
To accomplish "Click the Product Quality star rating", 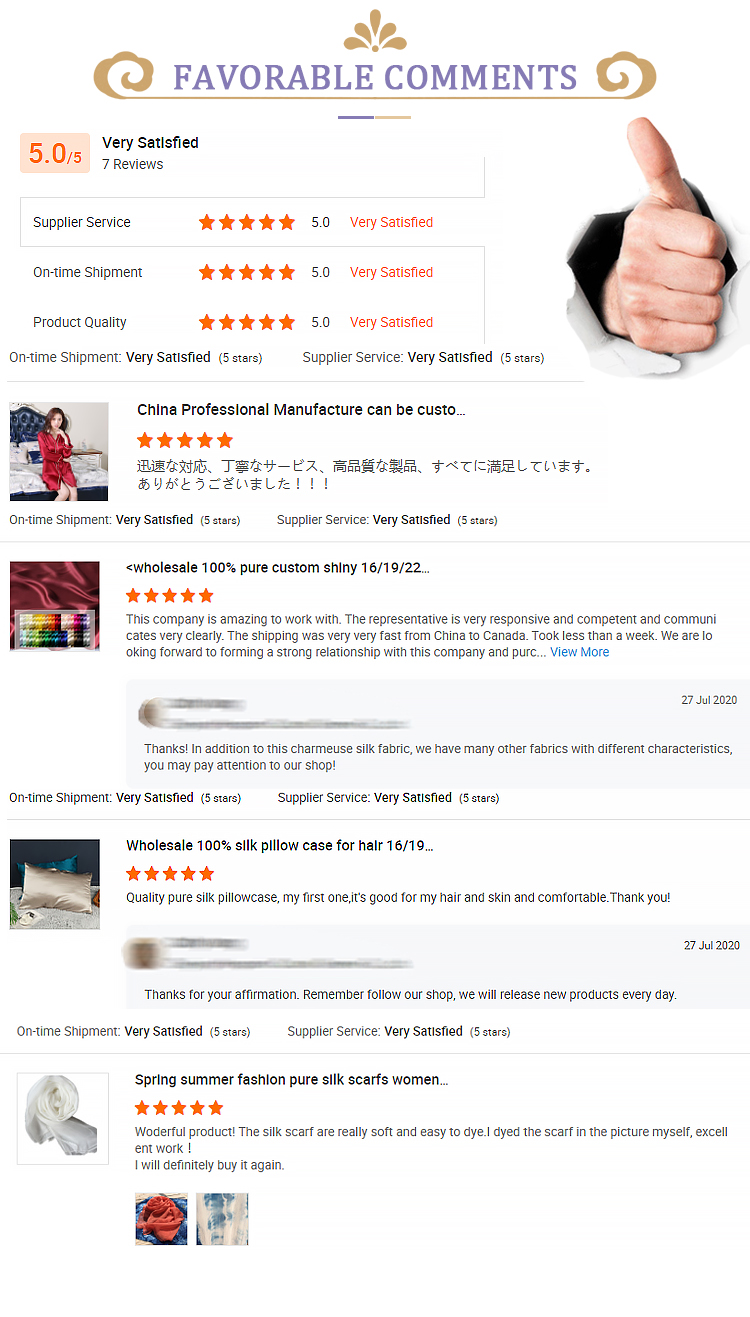I will coord(247,322).
